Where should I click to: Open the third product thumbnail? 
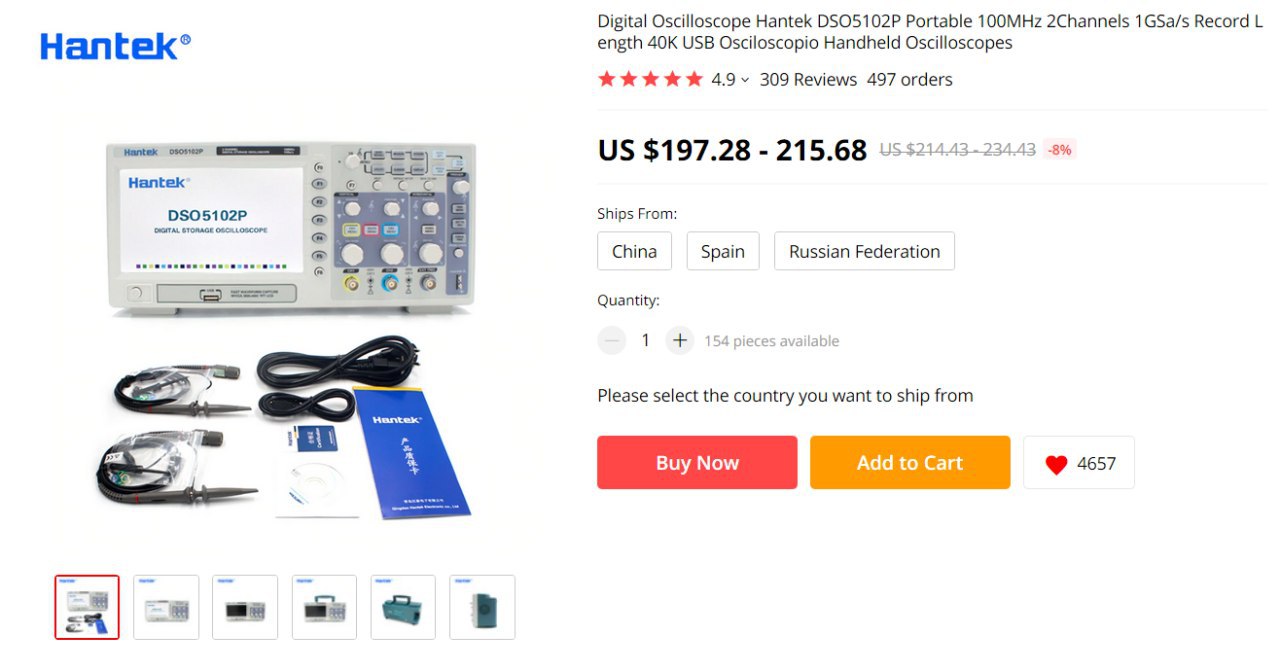click(245, 607)
